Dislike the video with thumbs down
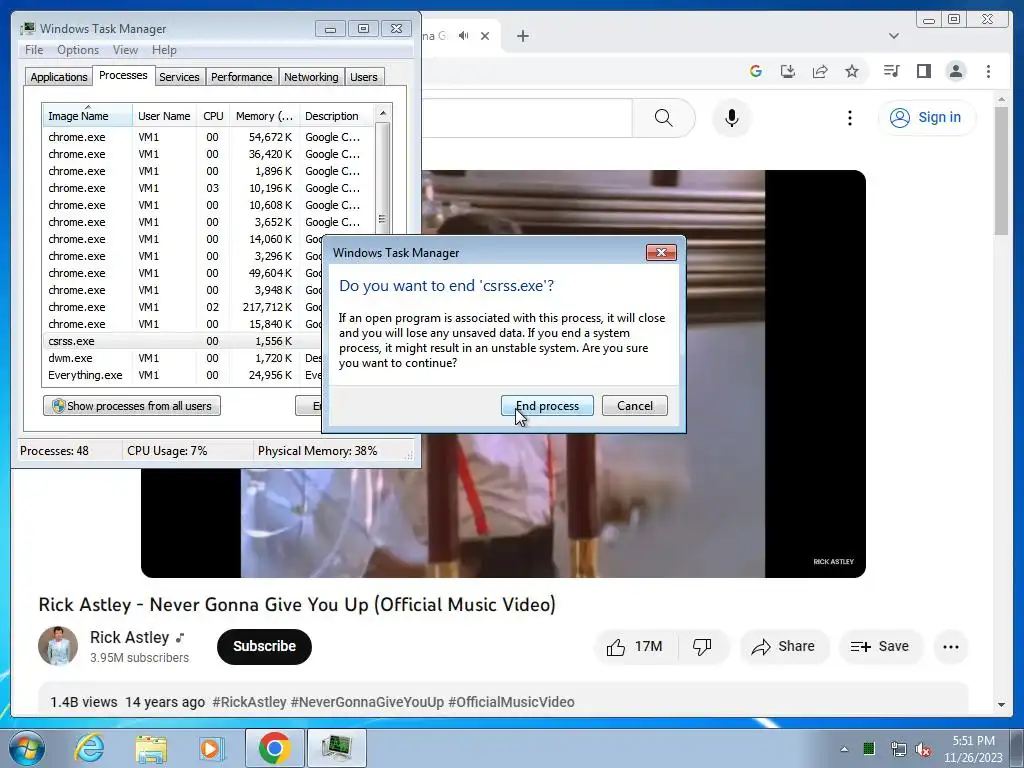This screenshot has height=768, width=1024. pos(702,647)
